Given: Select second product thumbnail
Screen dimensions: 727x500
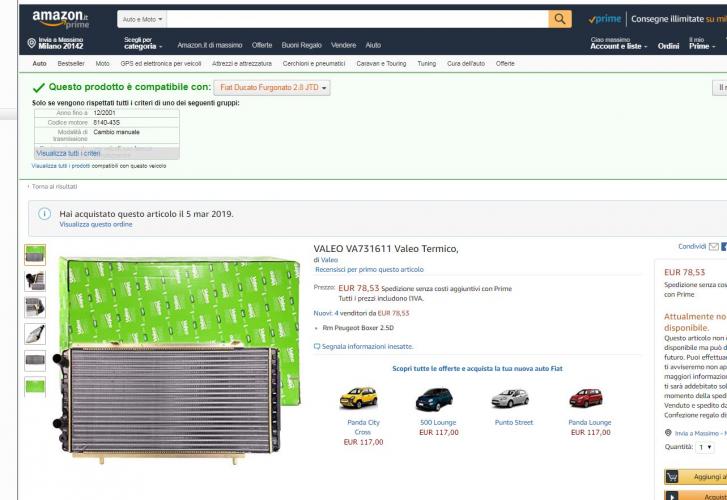Looking at the screenshot, I should pyautogui.click(x=35, y=281).
